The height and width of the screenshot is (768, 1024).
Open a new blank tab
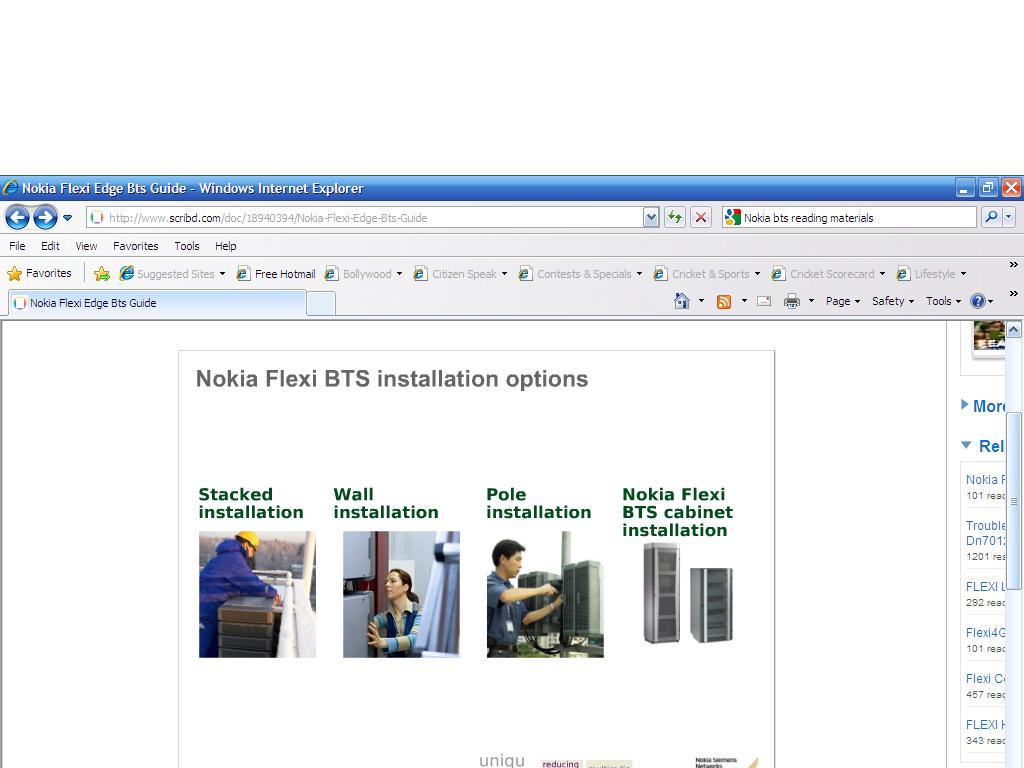click(x=320, y=303)
